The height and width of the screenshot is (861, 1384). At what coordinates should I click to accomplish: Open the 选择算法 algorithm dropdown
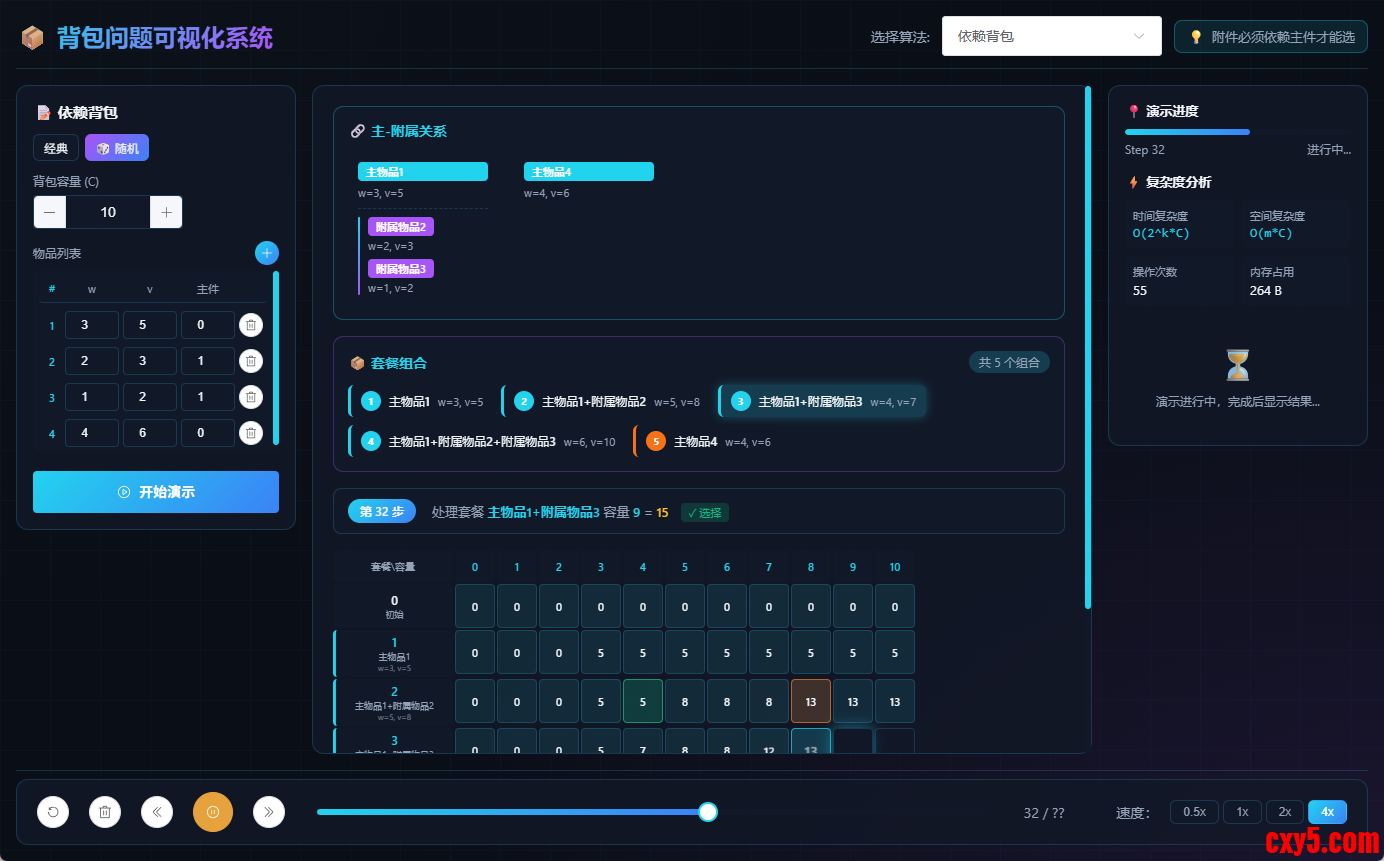(x=1051, y=36)
